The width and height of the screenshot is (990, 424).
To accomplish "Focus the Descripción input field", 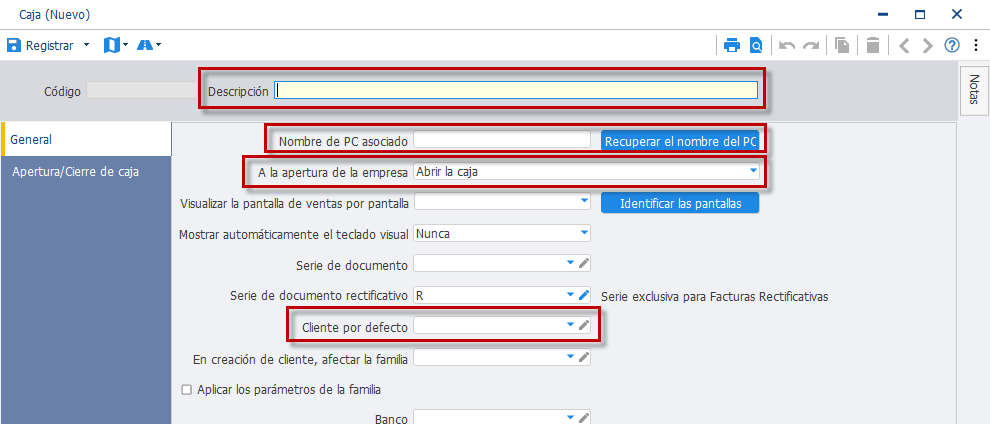I will 516,91.
